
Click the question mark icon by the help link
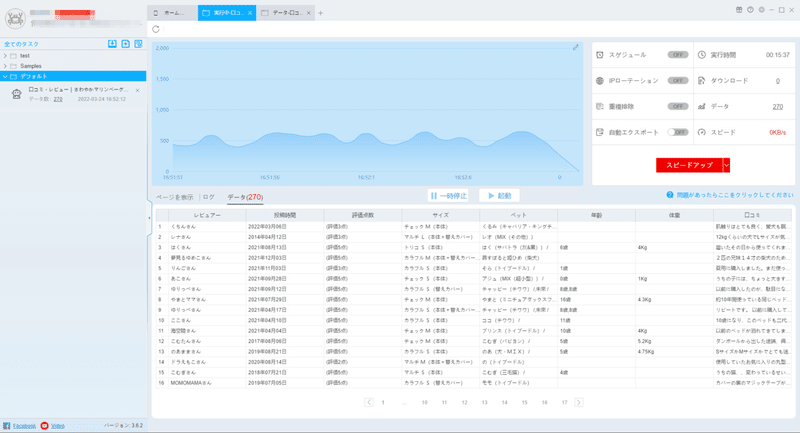[x=670, y=195]
